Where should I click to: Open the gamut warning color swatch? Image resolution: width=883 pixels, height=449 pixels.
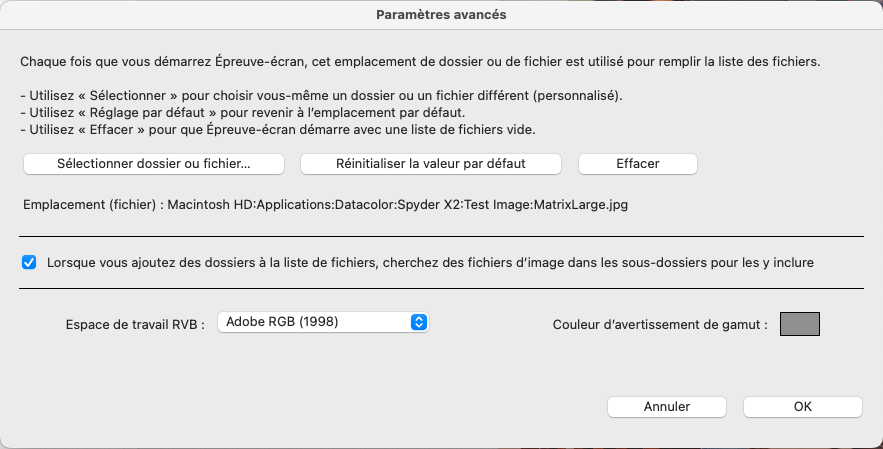[800, 324]
